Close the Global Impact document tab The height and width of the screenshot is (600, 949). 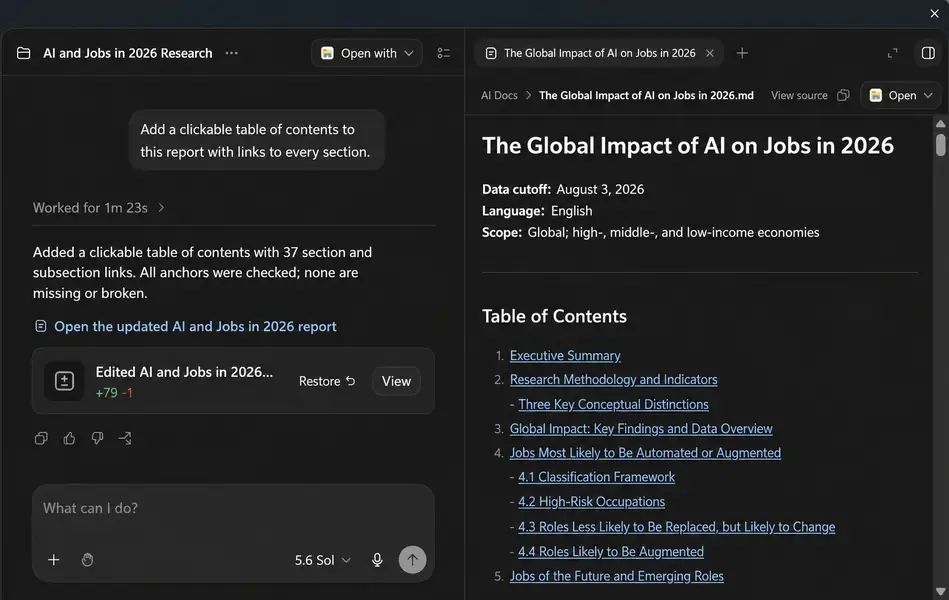click(x=710, y=53)
